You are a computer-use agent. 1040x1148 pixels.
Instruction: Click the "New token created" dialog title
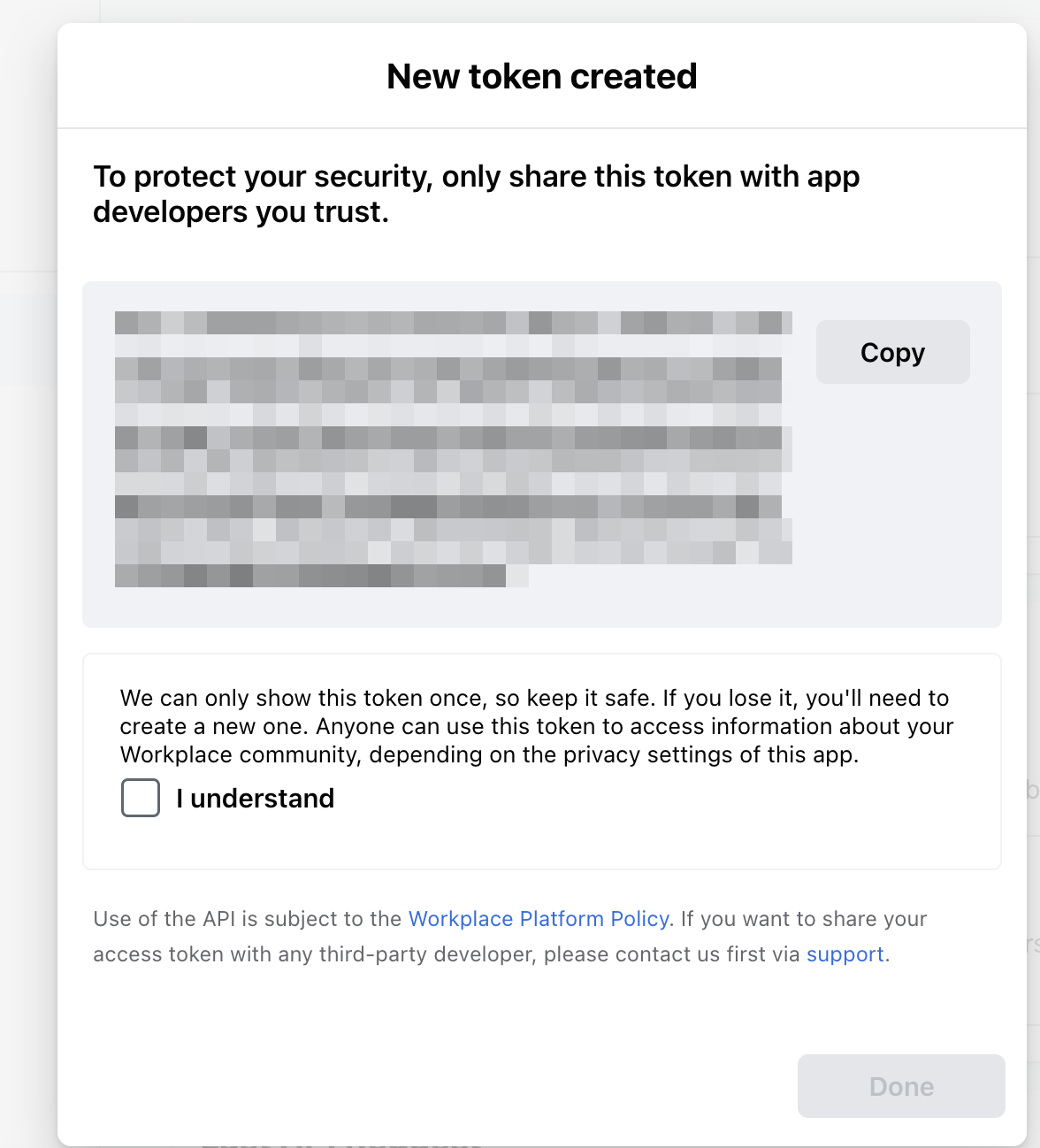click(x=541, y=77)
